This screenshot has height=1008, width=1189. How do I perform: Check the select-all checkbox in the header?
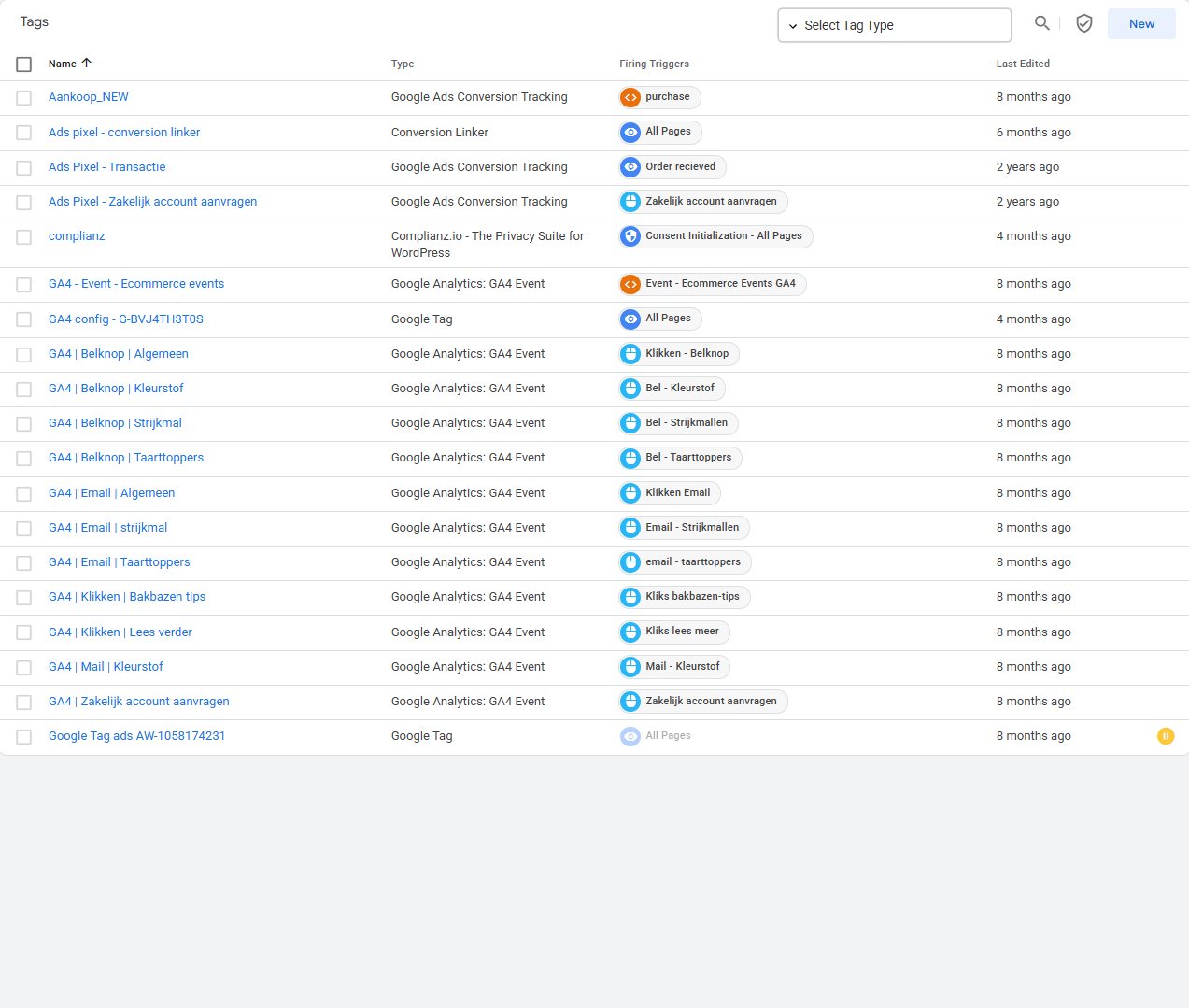point(23,64)
